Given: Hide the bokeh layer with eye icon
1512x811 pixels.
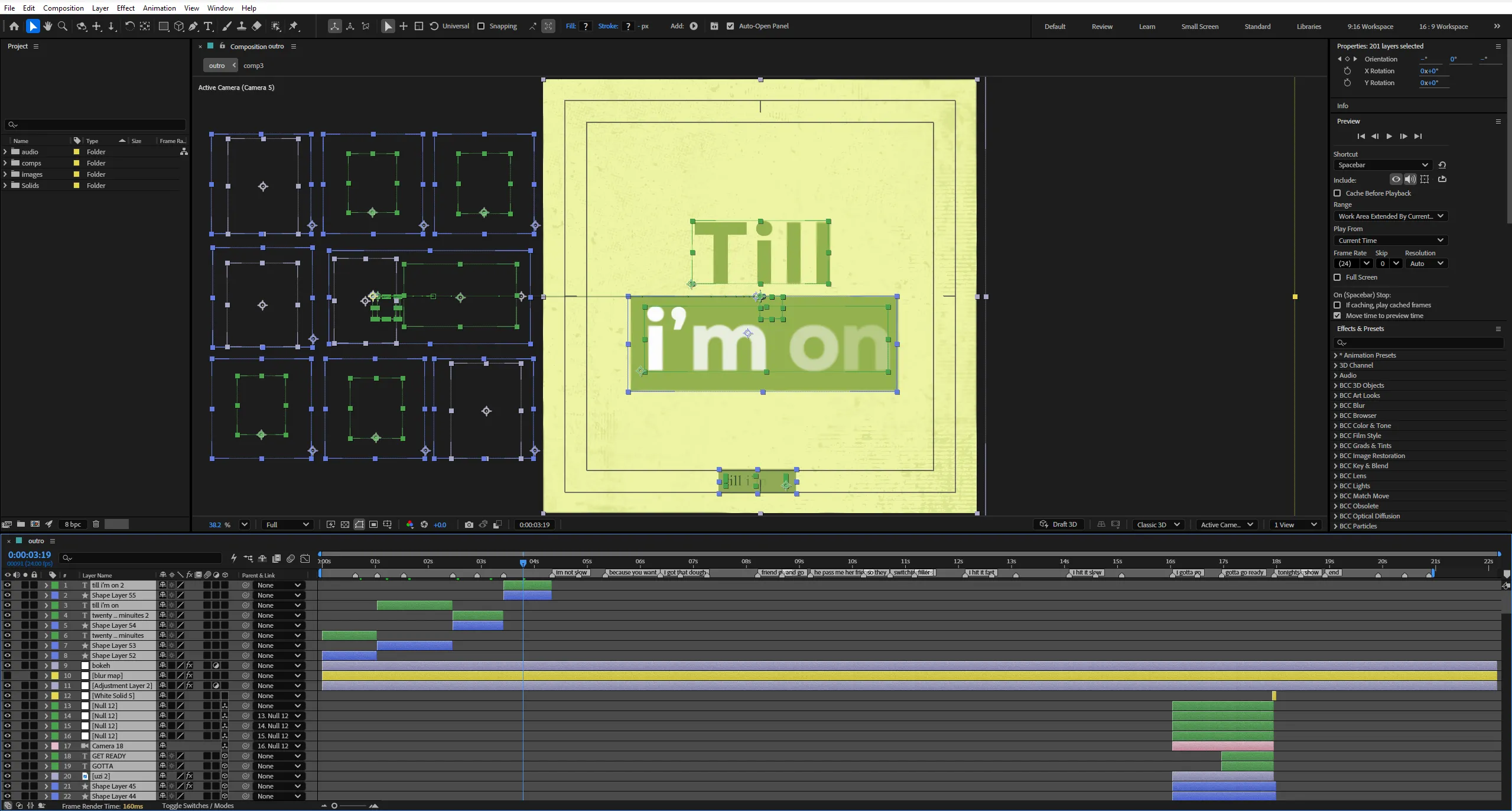Looking at the screenshot, I should pos(7,666).
